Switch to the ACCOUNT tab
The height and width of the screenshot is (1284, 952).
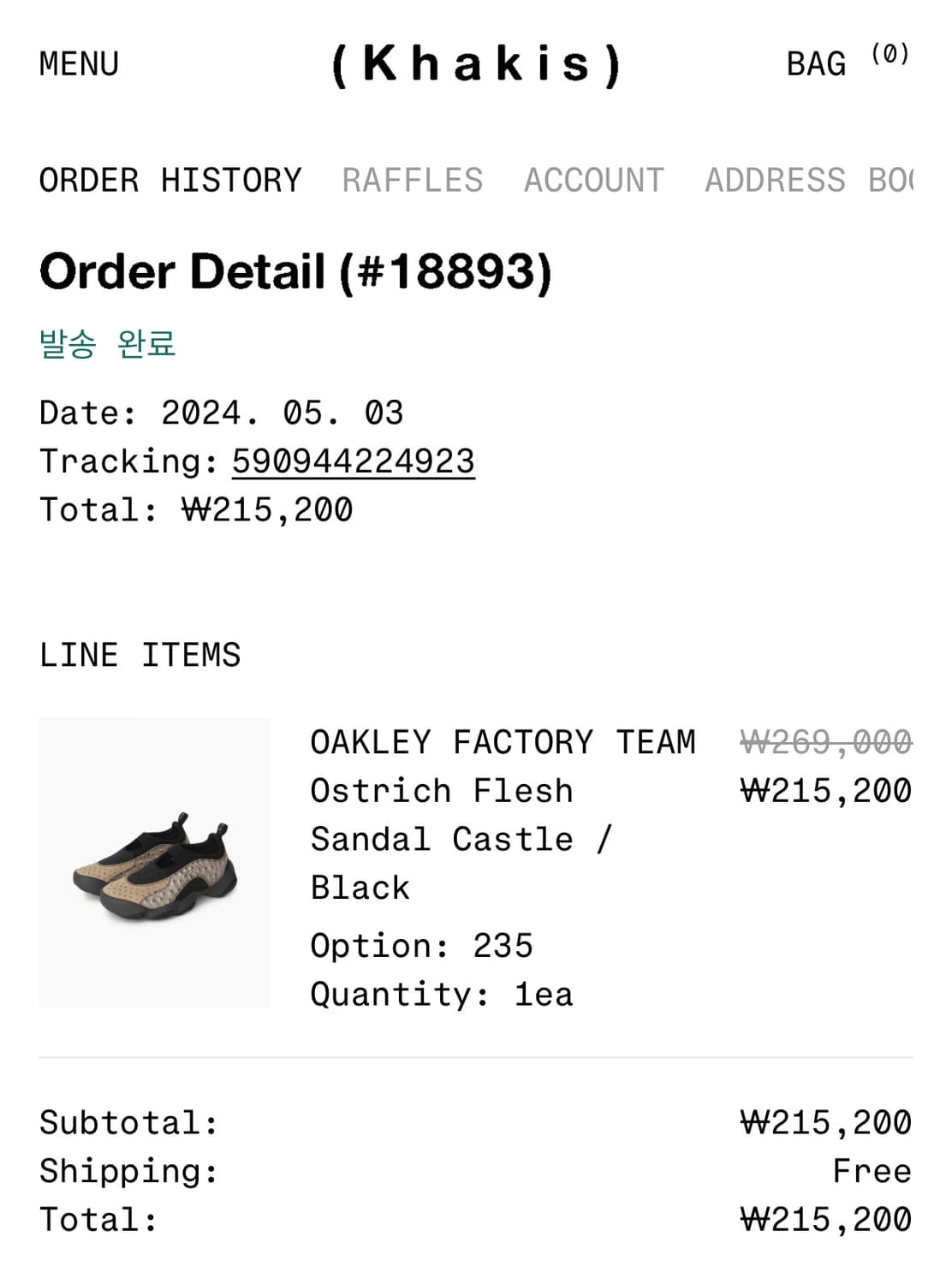pyautogui.click(x=592, y=180)
